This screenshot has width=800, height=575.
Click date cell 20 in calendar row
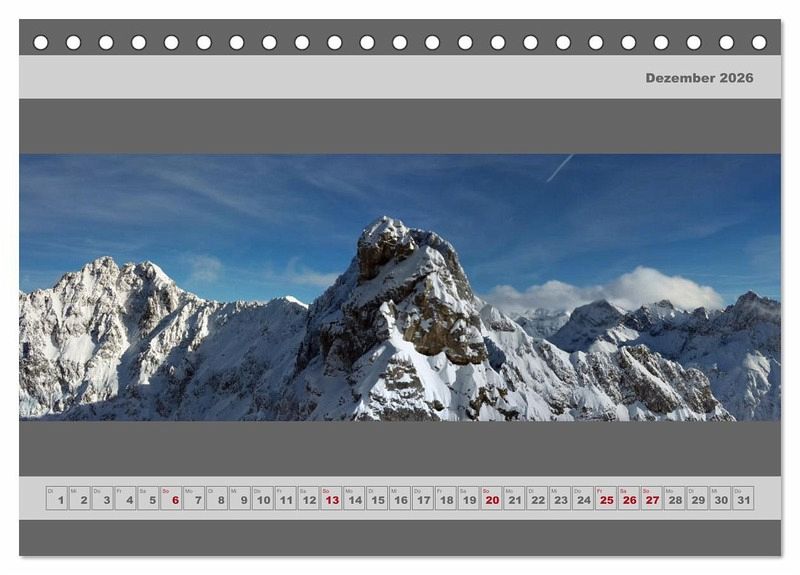tap(491, 498)
